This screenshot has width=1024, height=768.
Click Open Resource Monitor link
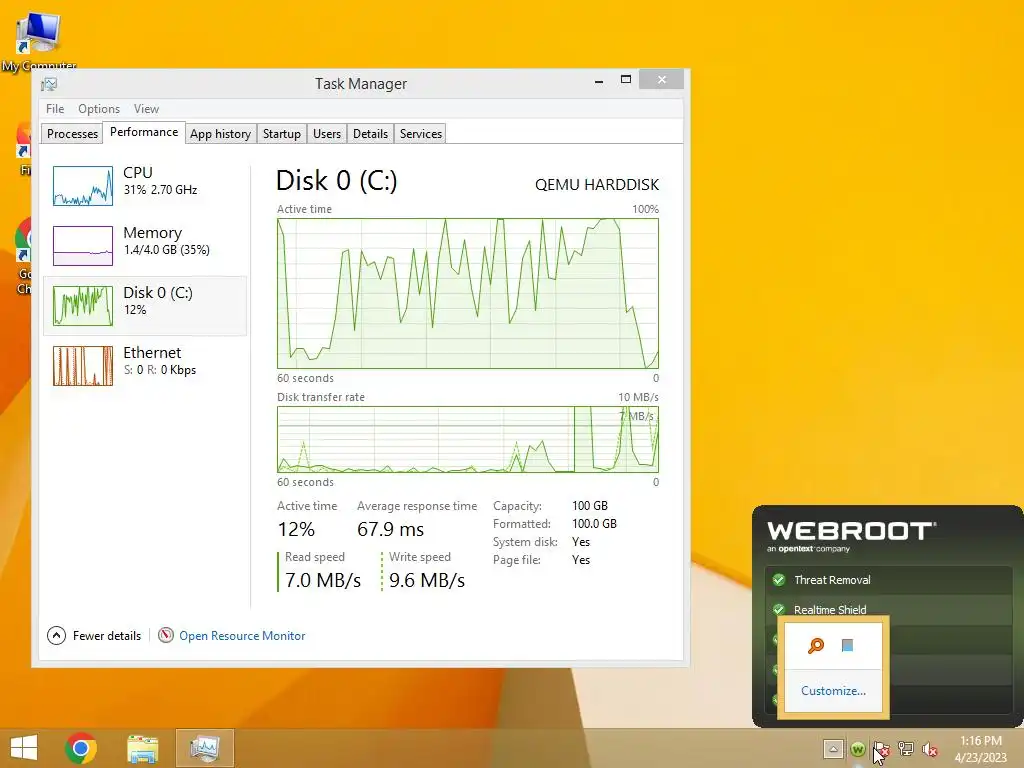click(242, 635)
